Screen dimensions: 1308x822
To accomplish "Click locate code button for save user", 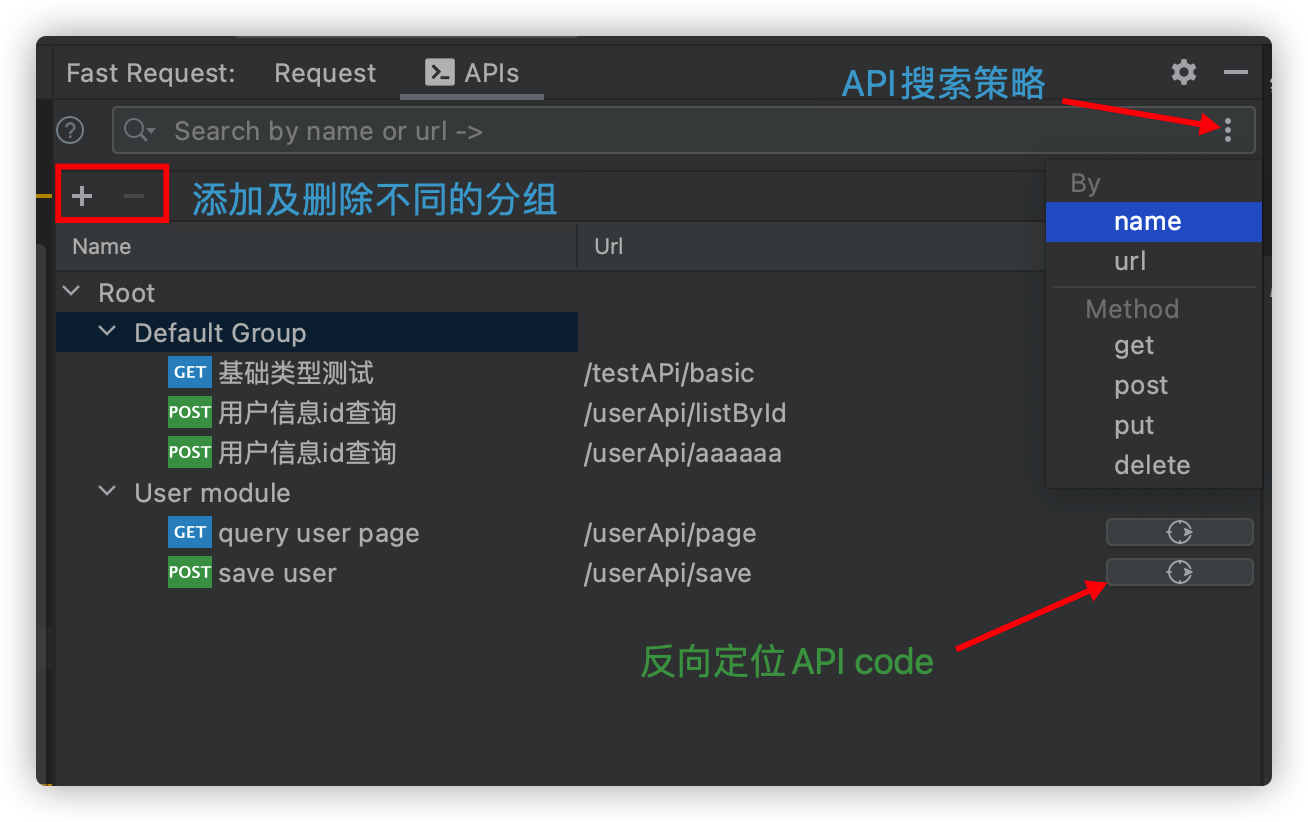I will click(1179, 572).
